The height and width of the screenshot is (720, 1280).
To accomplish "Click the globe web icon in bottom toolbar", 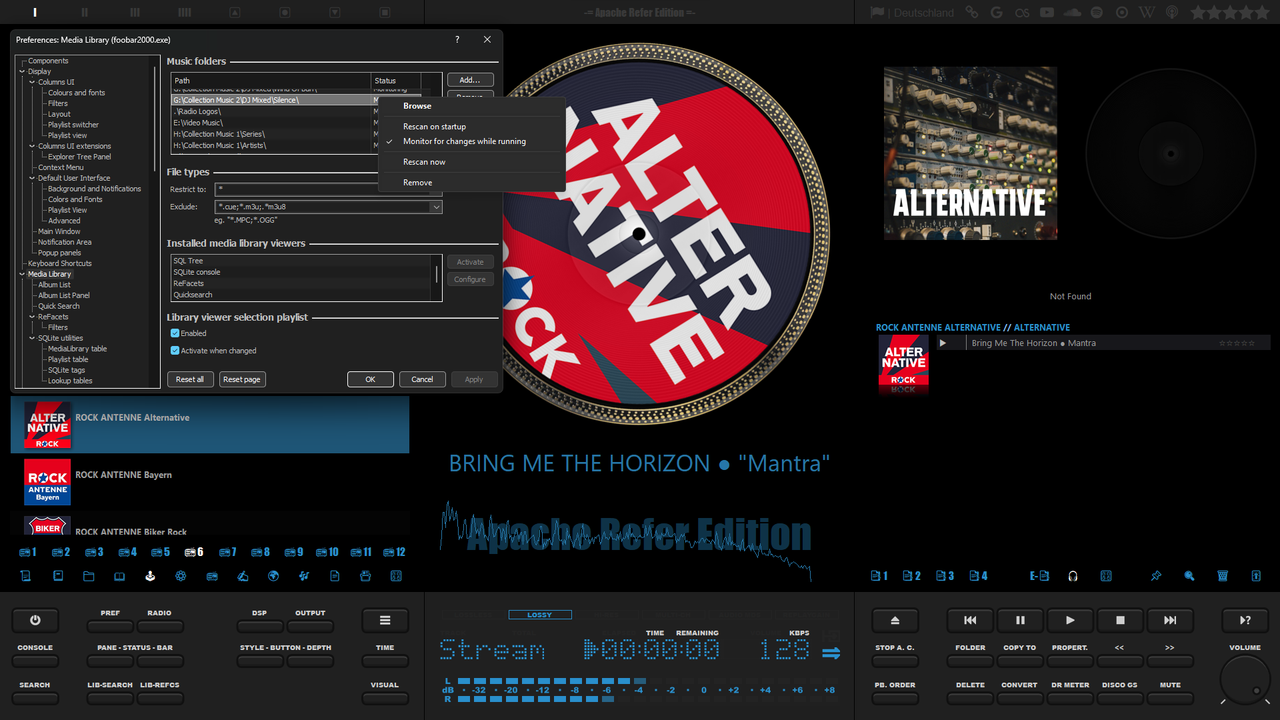I will (x=273, y=576).
